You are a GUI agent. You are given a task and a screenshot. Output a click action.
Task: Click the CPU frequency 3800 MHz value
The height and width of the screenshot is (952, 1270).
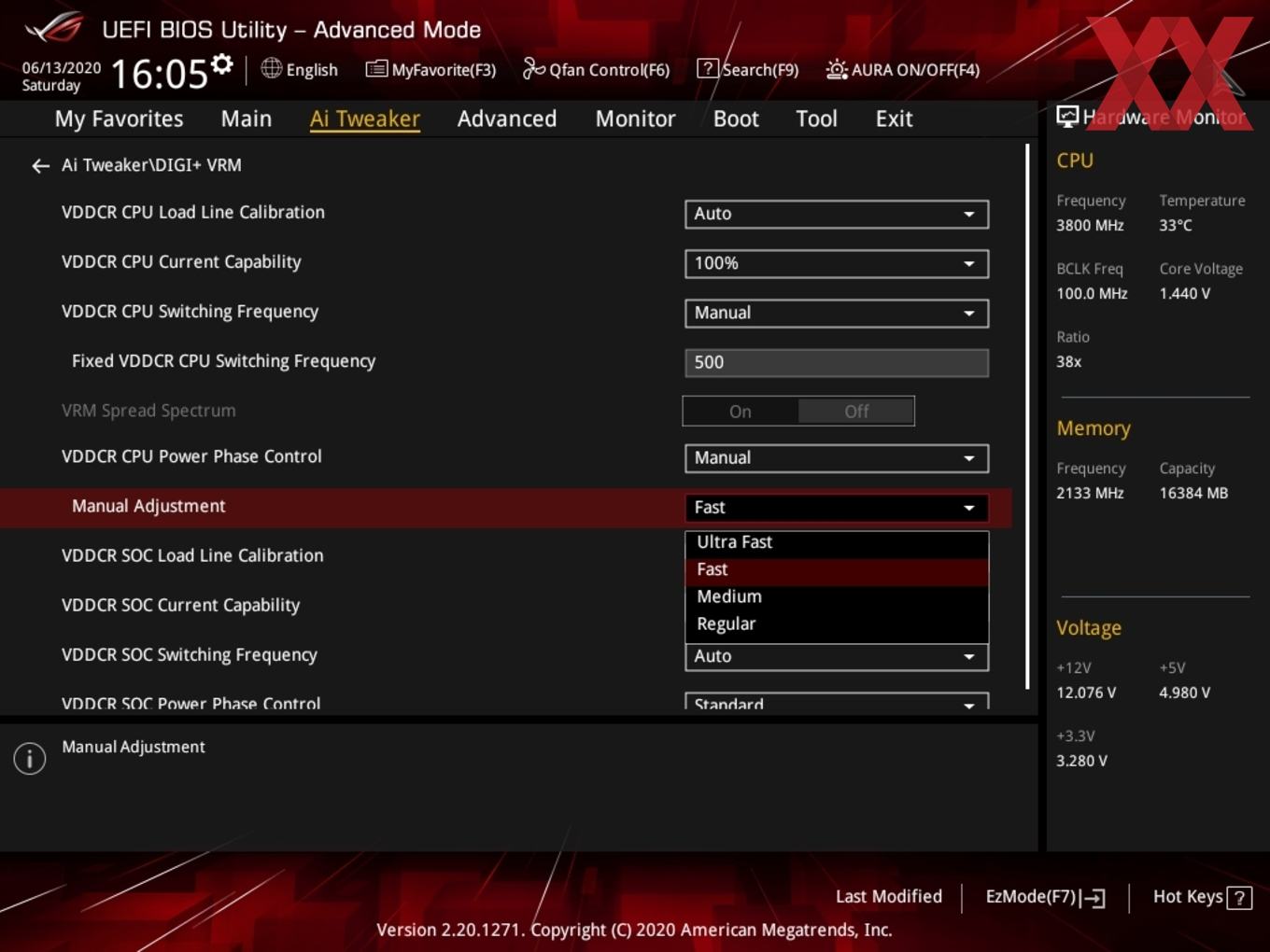click(x=1090, y=226)
